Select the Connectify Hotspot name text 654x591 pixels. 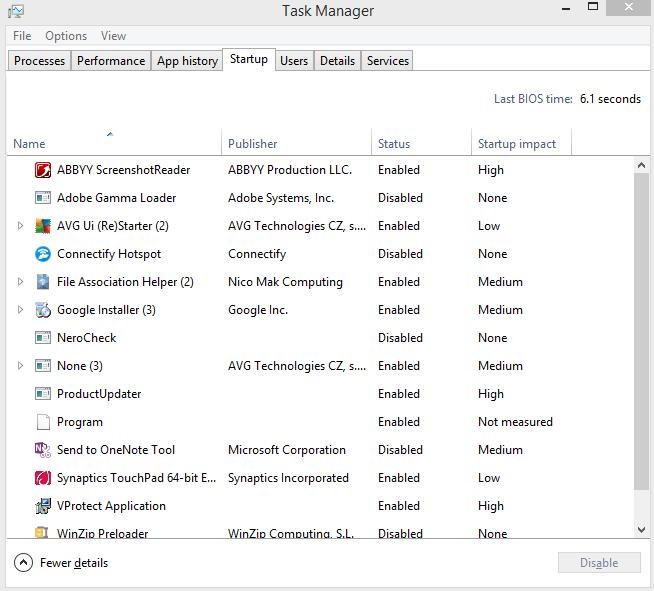point(109,254)
